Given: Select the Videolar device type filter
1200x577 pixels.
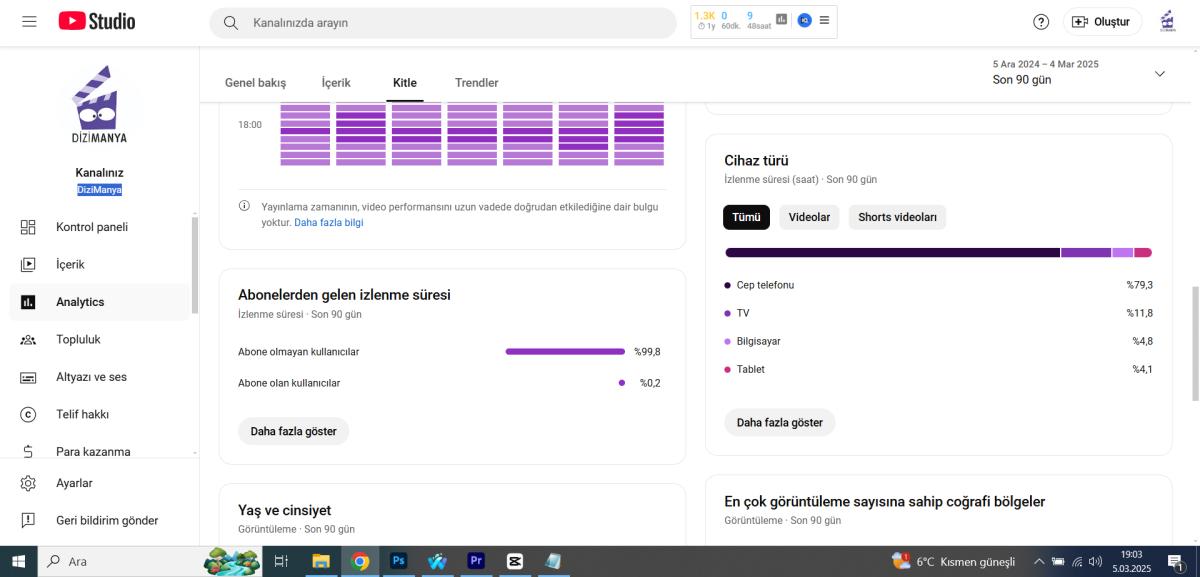Looking at the screenshot, I should [x=809, y=217].
